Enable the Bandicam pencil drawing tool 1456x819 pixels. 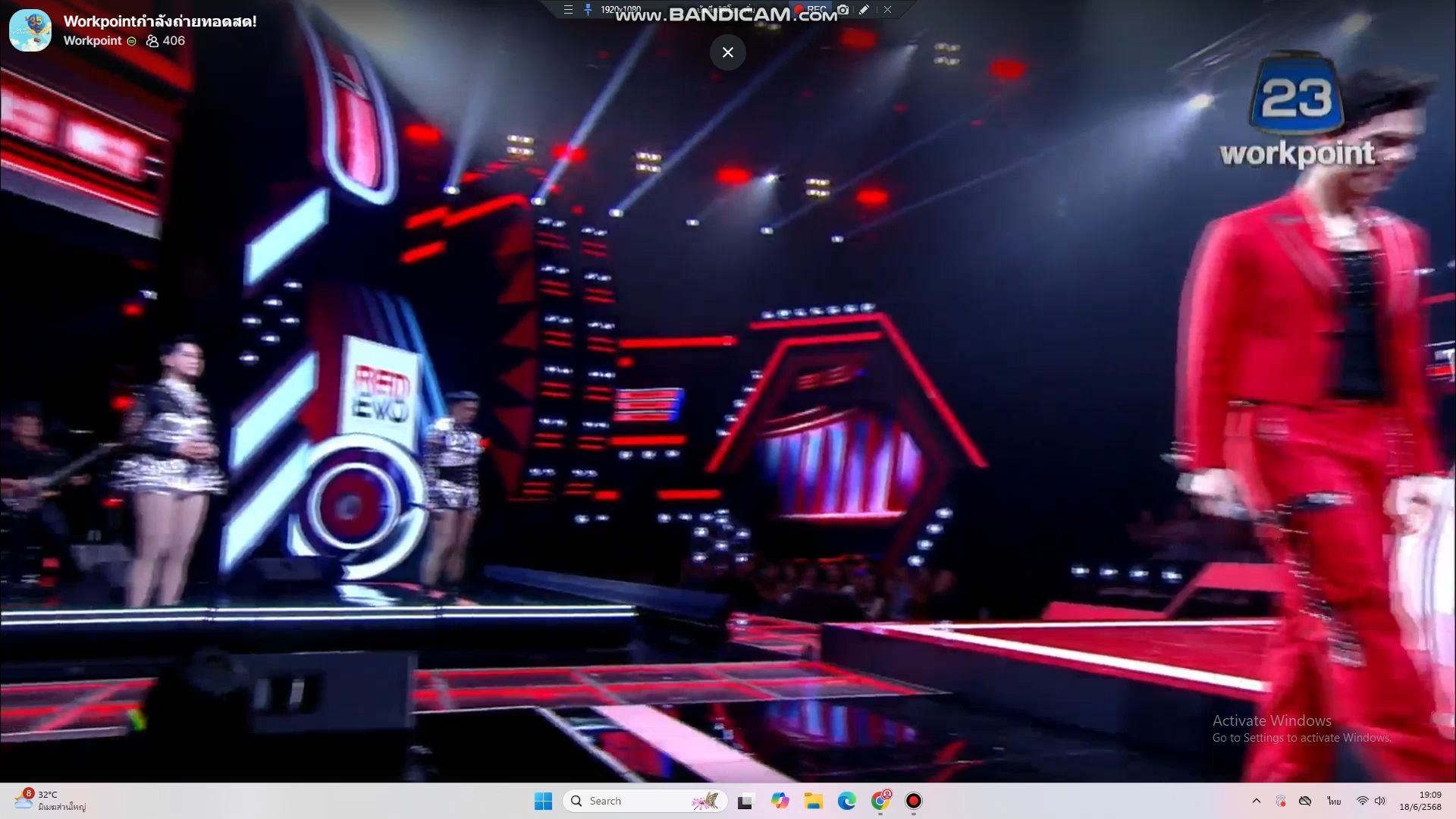point(864,10)
